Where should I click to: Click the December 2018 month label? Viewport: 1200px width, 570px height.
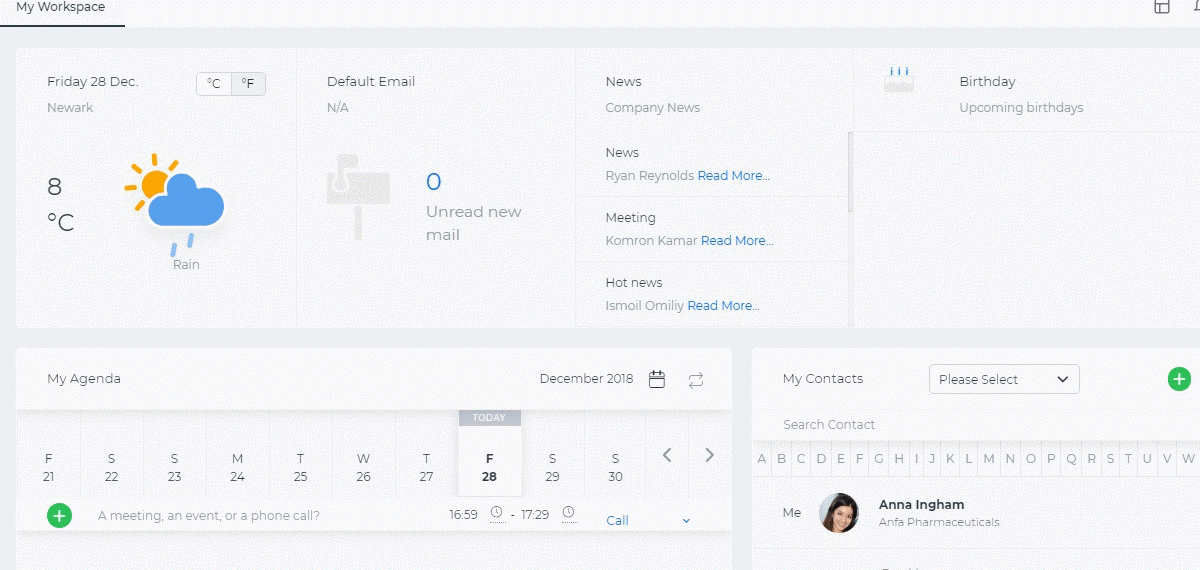coord(586,379)
